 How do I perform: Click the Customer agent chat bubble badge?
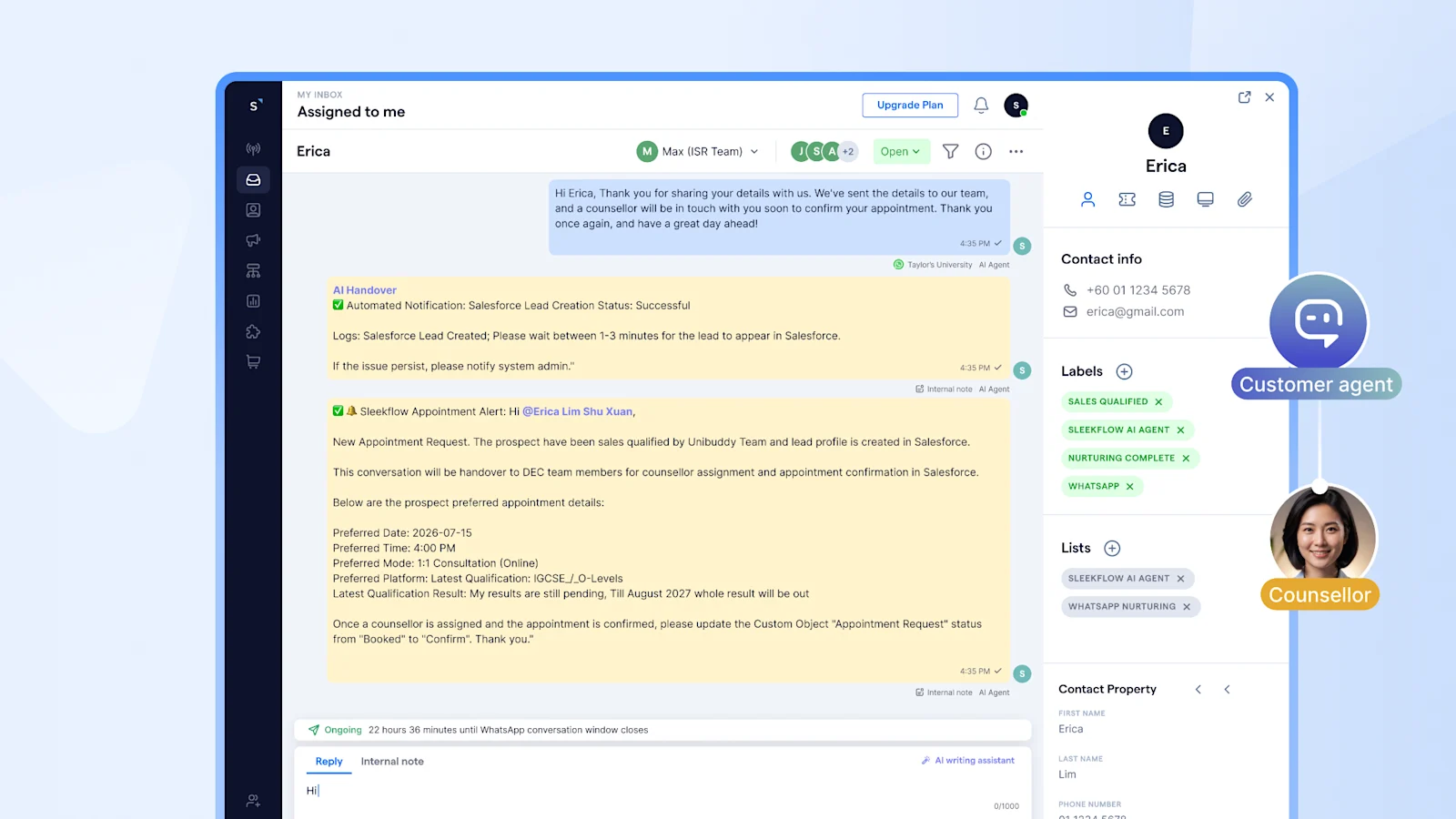click(x=1319, y=322)
